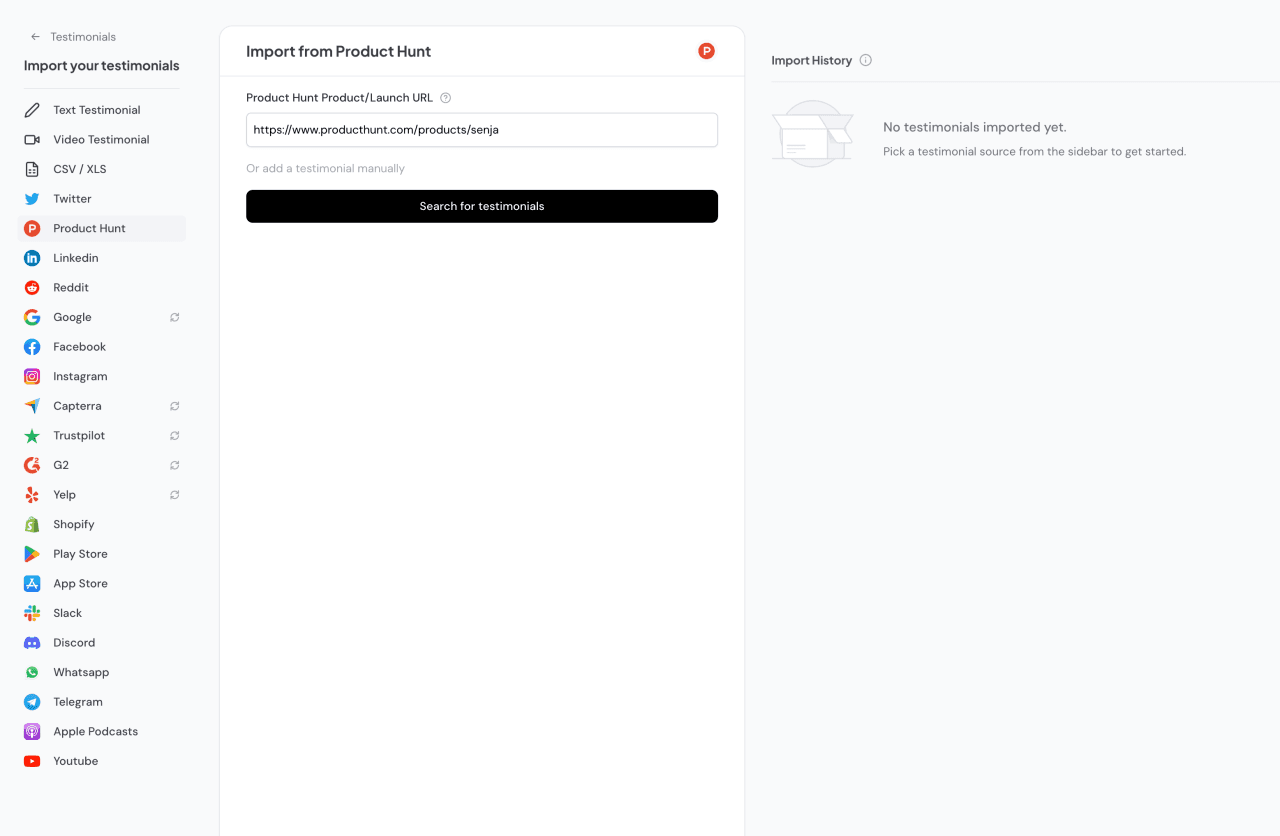This screenshot has width=1280, height=836.
Task: Click the sync icon next to G2
Action: point(174,465)
